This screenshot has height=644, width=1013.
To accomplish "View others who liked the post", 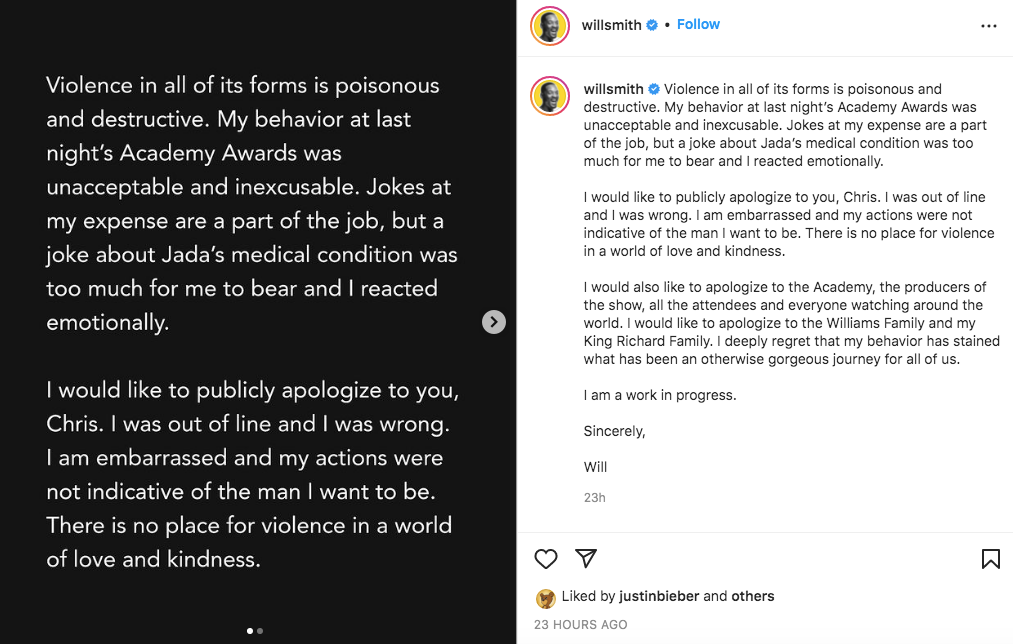I will pos(753,596).
